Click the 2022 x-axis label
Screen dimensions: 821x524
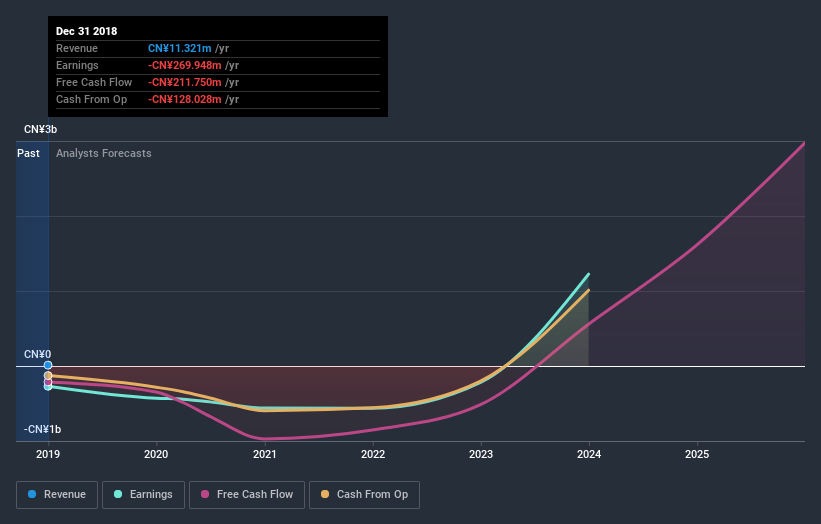(373, 454)
